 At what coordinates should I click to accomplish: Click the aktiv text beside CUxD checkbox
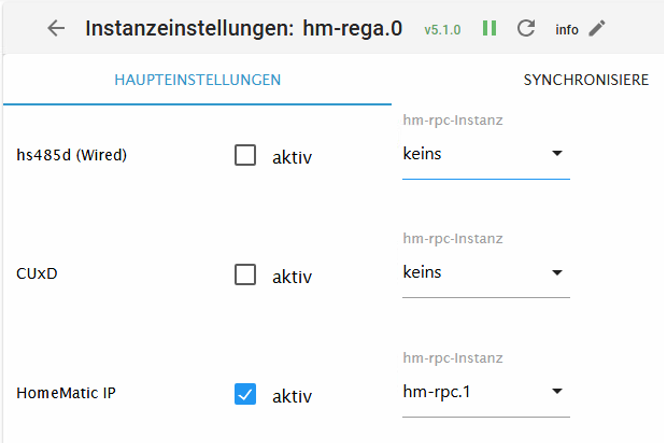click(x=292, y=277)
